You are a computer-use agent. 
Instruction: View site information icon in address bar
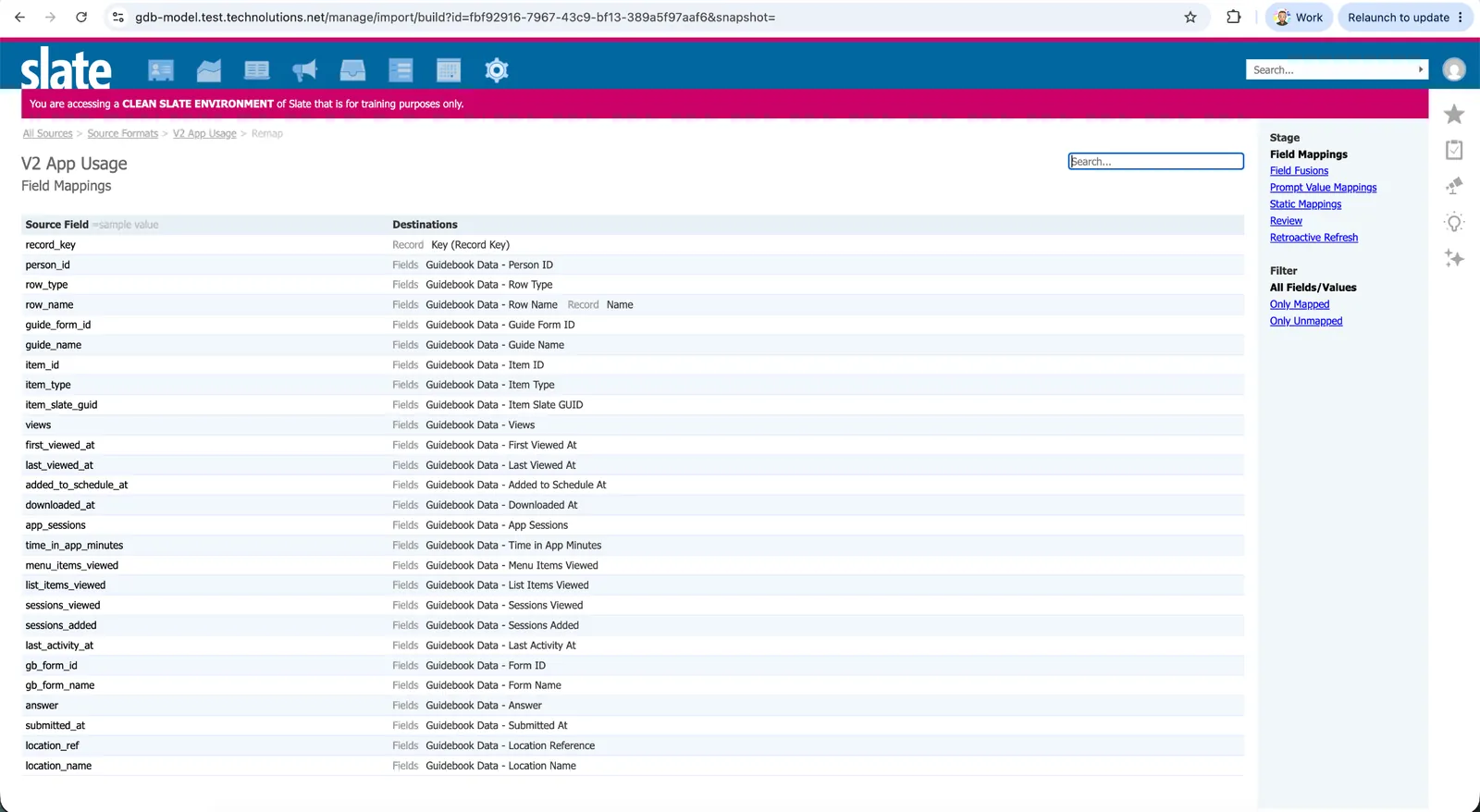click(x=117, y=17)
